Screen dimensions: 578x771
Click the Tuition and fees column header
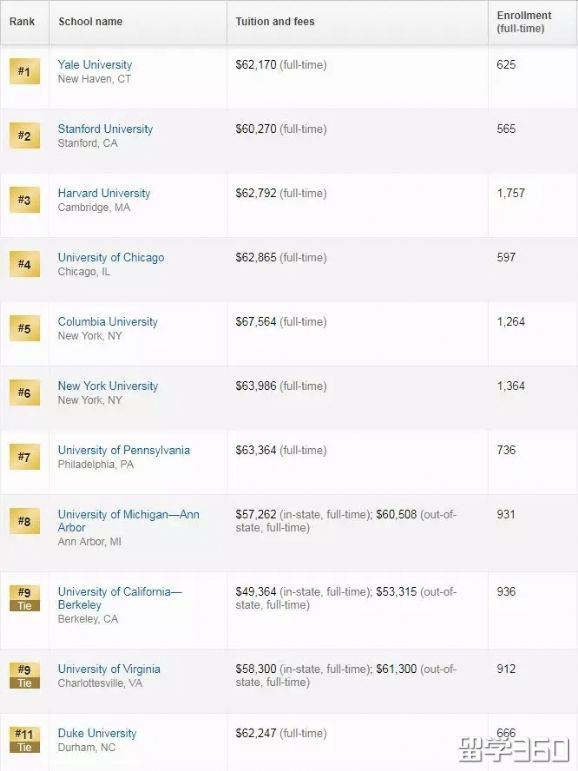(x=275, y=22)
